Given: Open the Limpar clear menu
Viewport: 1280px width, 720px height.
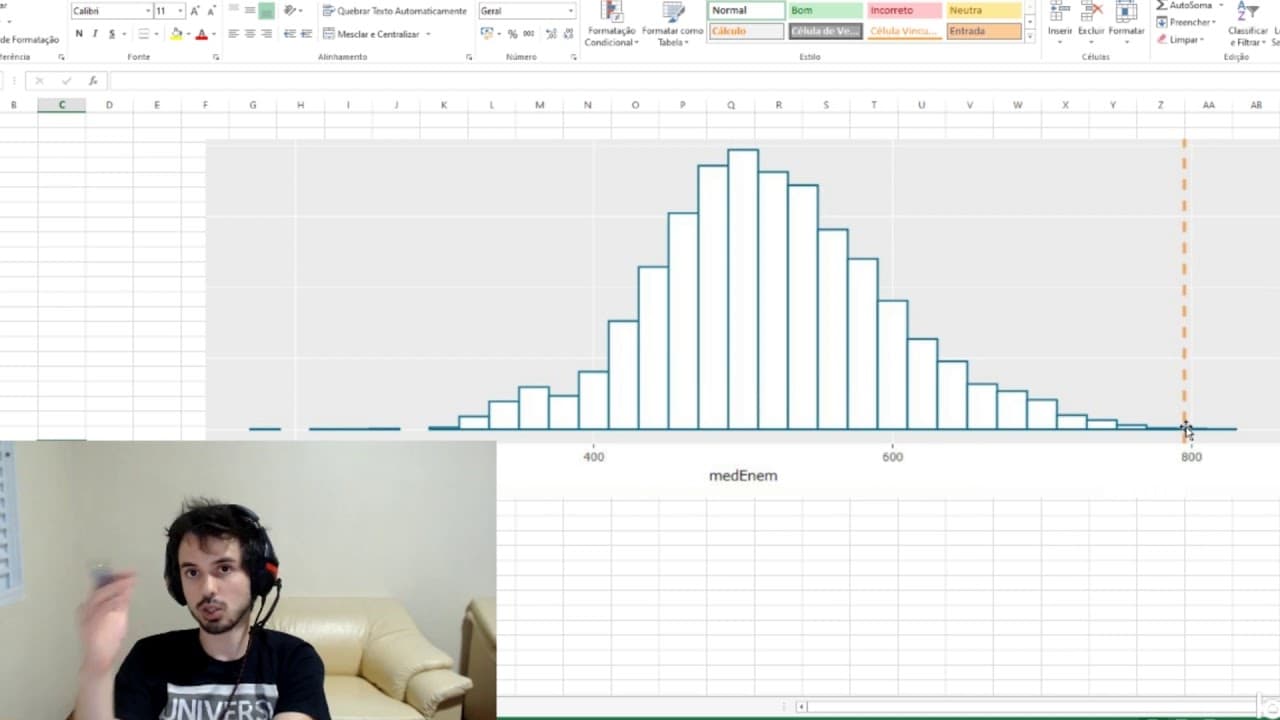Looking at the screenshot, I should pyautogui.click(x=1180, y=40).
